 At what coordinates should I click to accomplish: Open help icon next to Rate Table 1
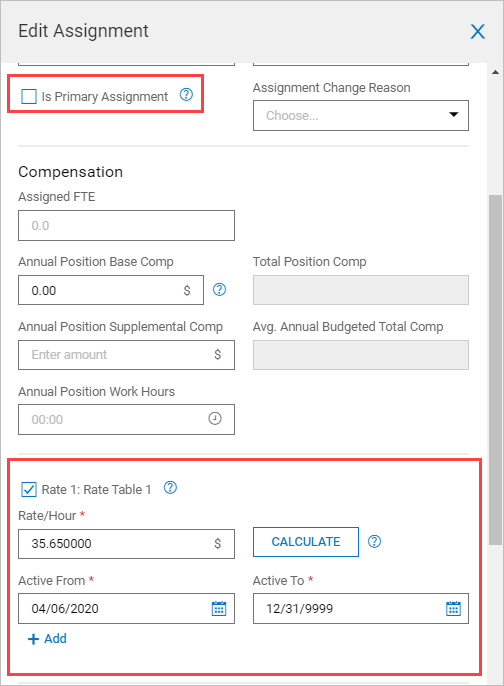pyautogui.click(x=170, y=487)
